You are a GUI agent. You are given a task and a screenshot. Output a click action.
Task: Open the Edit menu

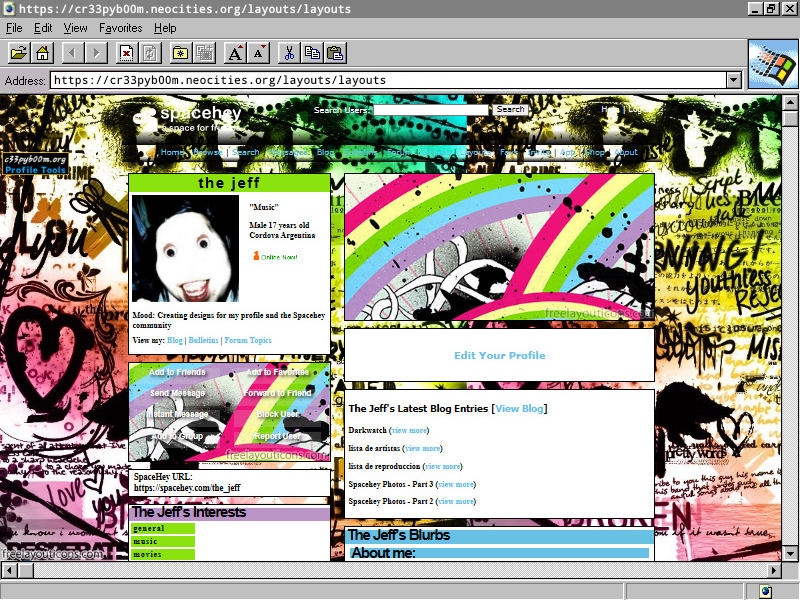[x=43, y=28]
